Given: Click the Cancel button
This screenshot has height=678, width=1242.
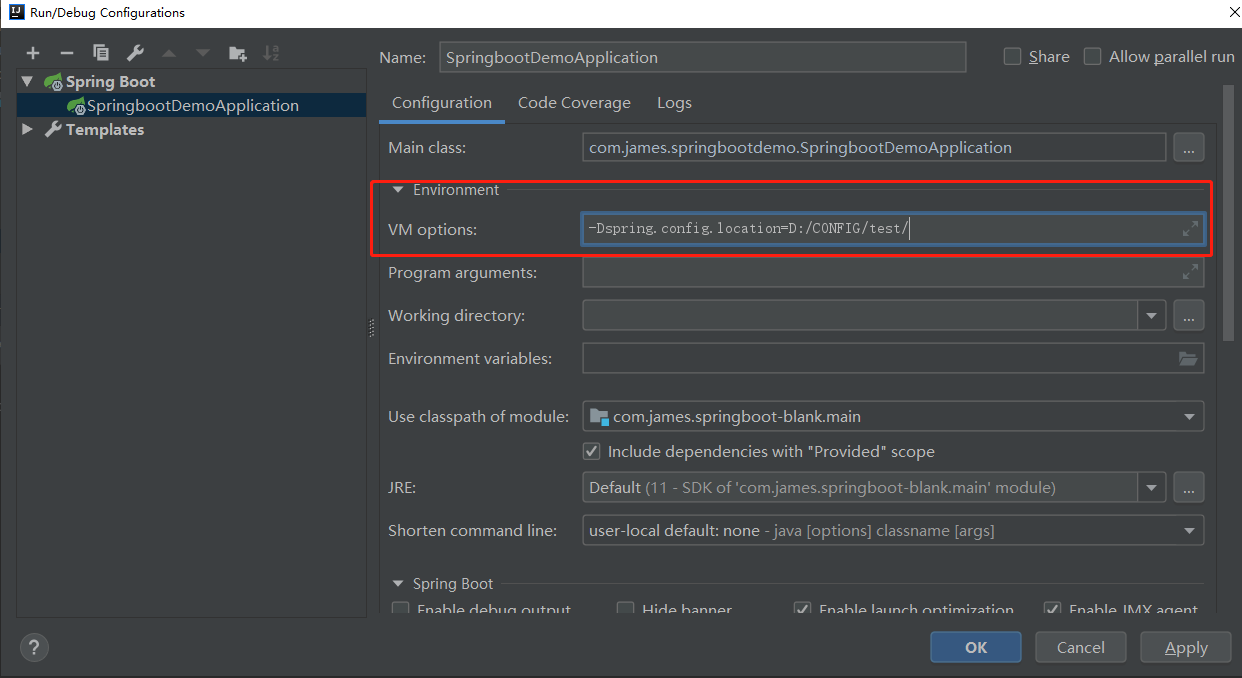Looking at the screenshot, I should (1081, 647).
